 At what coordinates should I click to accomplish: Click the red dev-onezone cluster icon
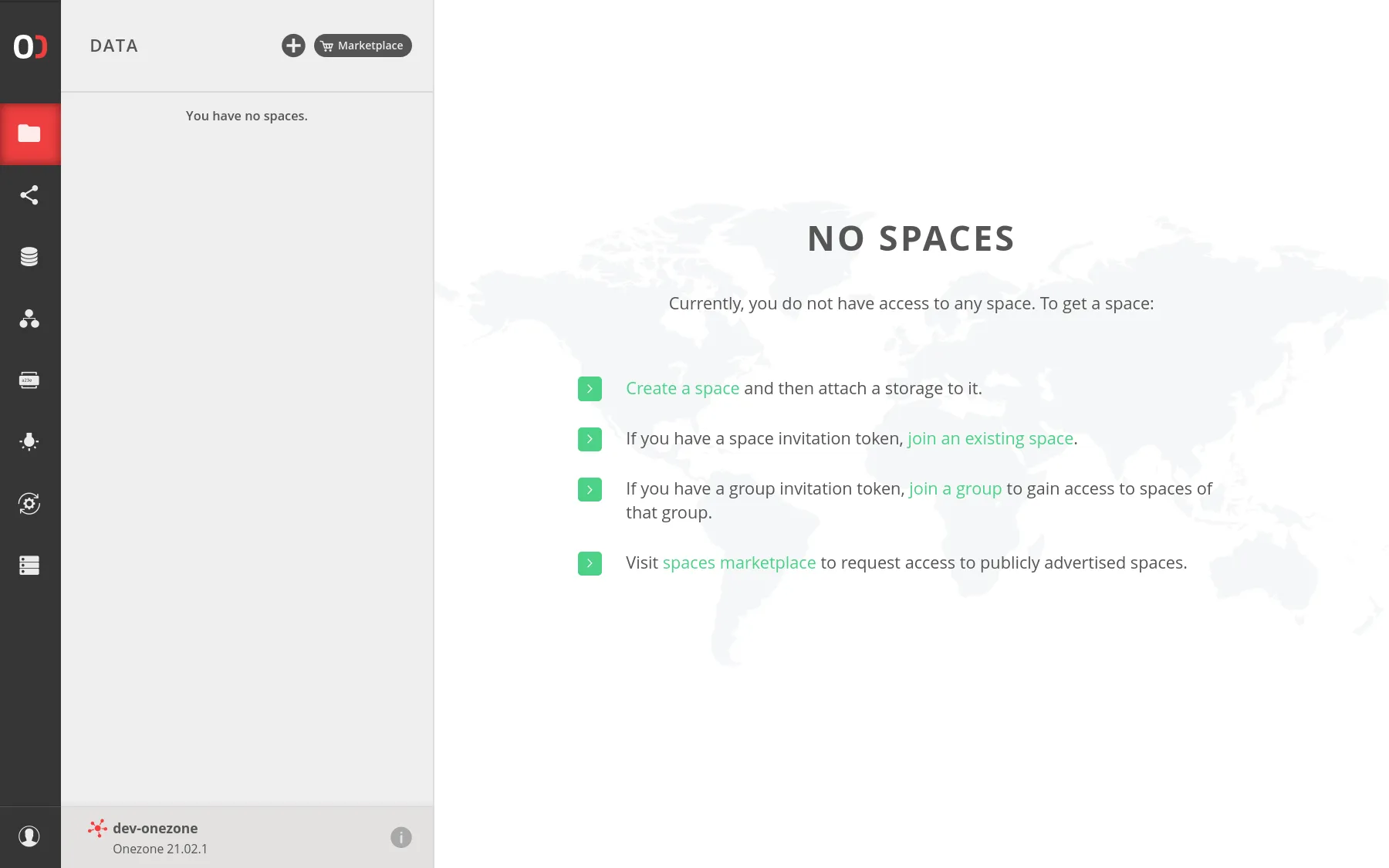coord(97,828)
